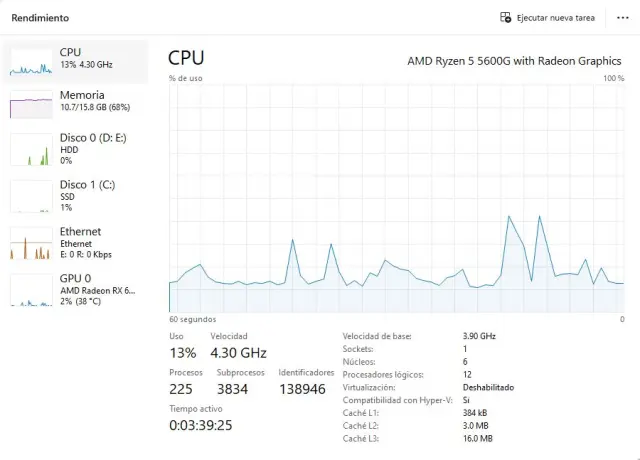This screenshot has width=640, height=460.
Task: Click the Virtualización Deshabilitado status
Action: (488, 387)
